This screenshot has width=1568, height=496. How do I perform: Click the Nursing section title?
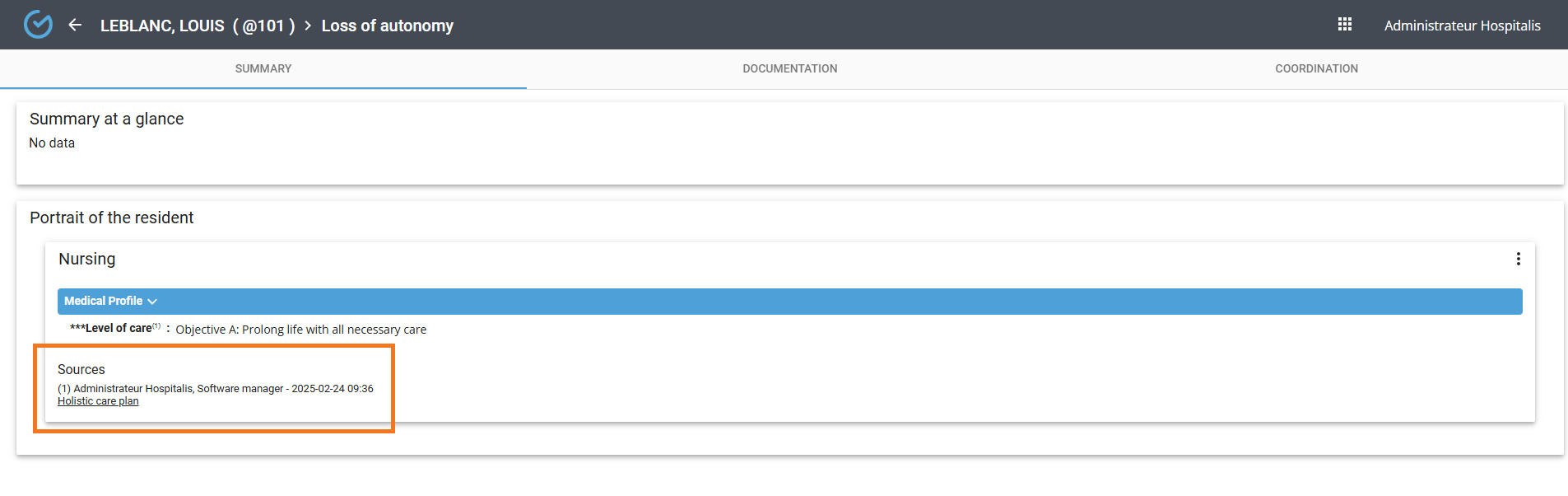87,259
